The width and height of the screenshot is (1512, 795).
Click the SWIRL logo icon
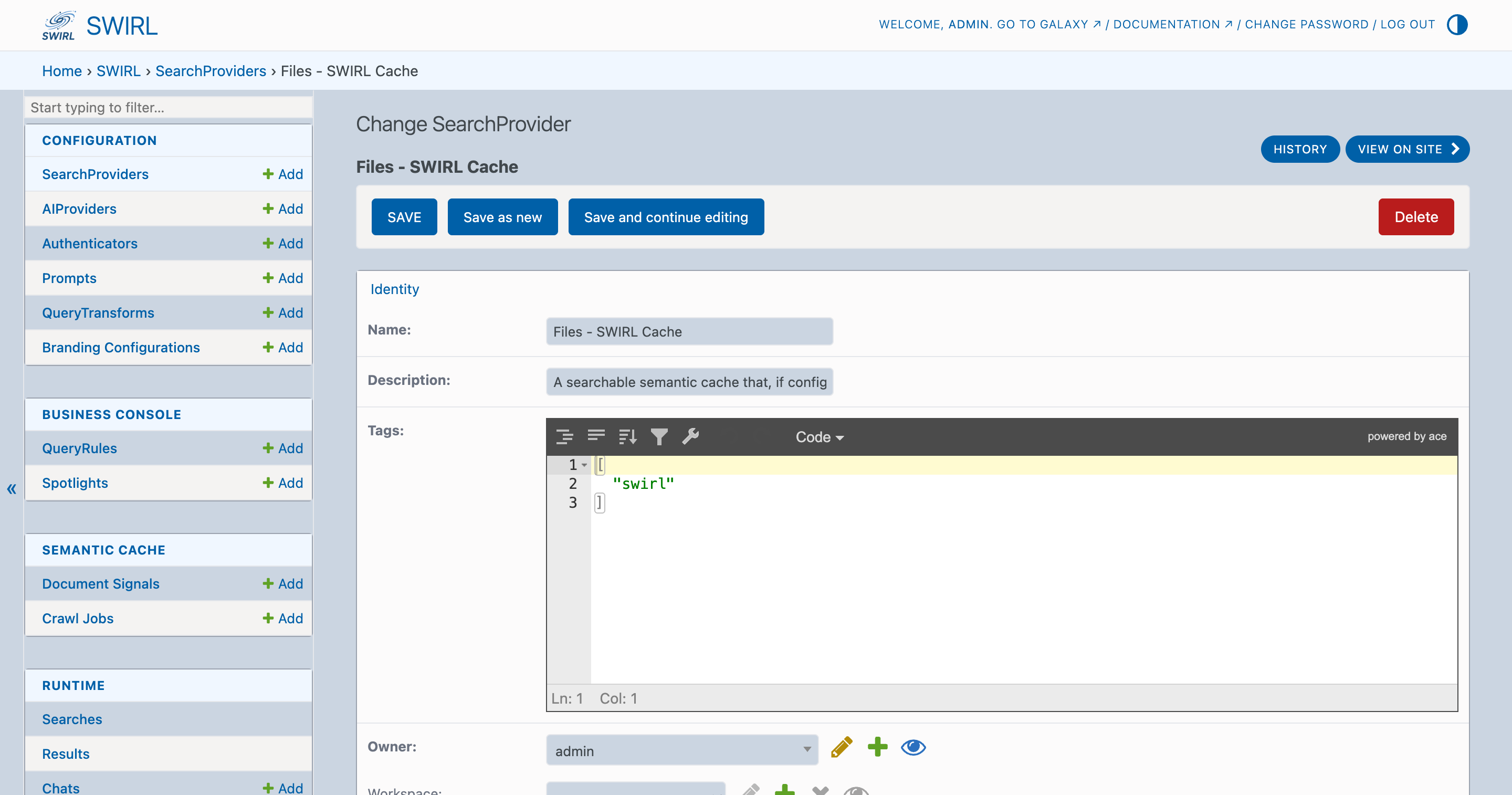(x=58, y=25)
